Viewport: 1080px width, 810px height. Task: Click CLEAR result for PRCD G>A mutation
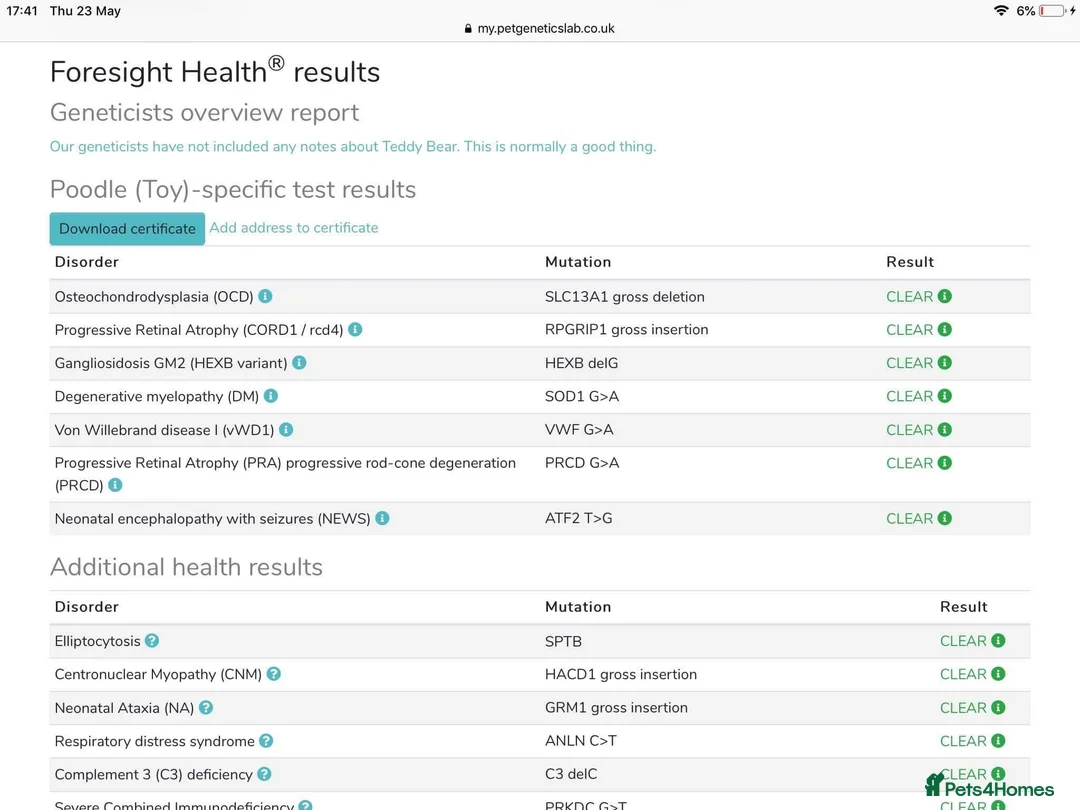pyautogui.click(x=909, y=463)
